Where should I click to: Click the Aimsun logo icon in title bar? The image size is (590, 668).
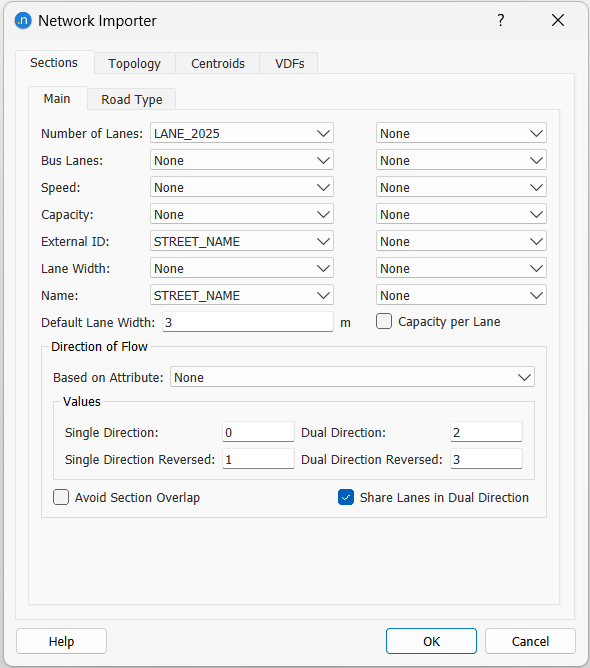(23, 20)
